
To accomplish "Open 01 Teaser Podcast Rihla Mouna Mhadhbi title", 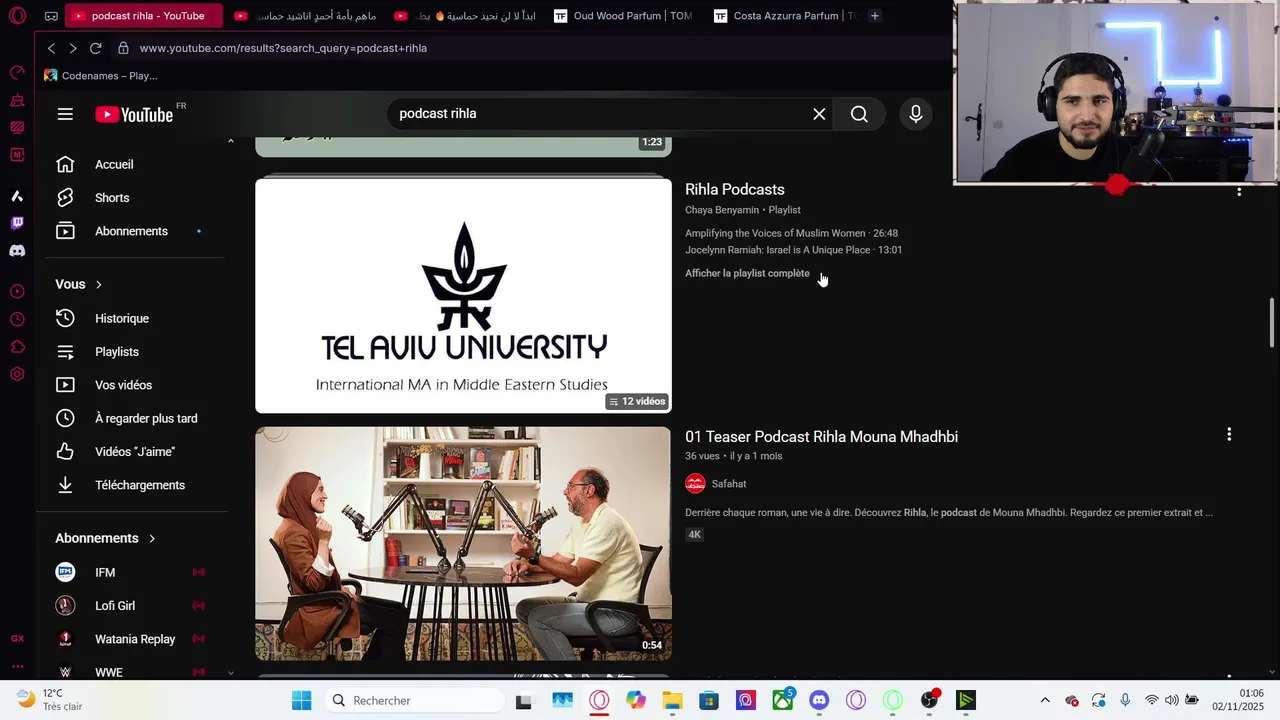I will click(821, 436).
